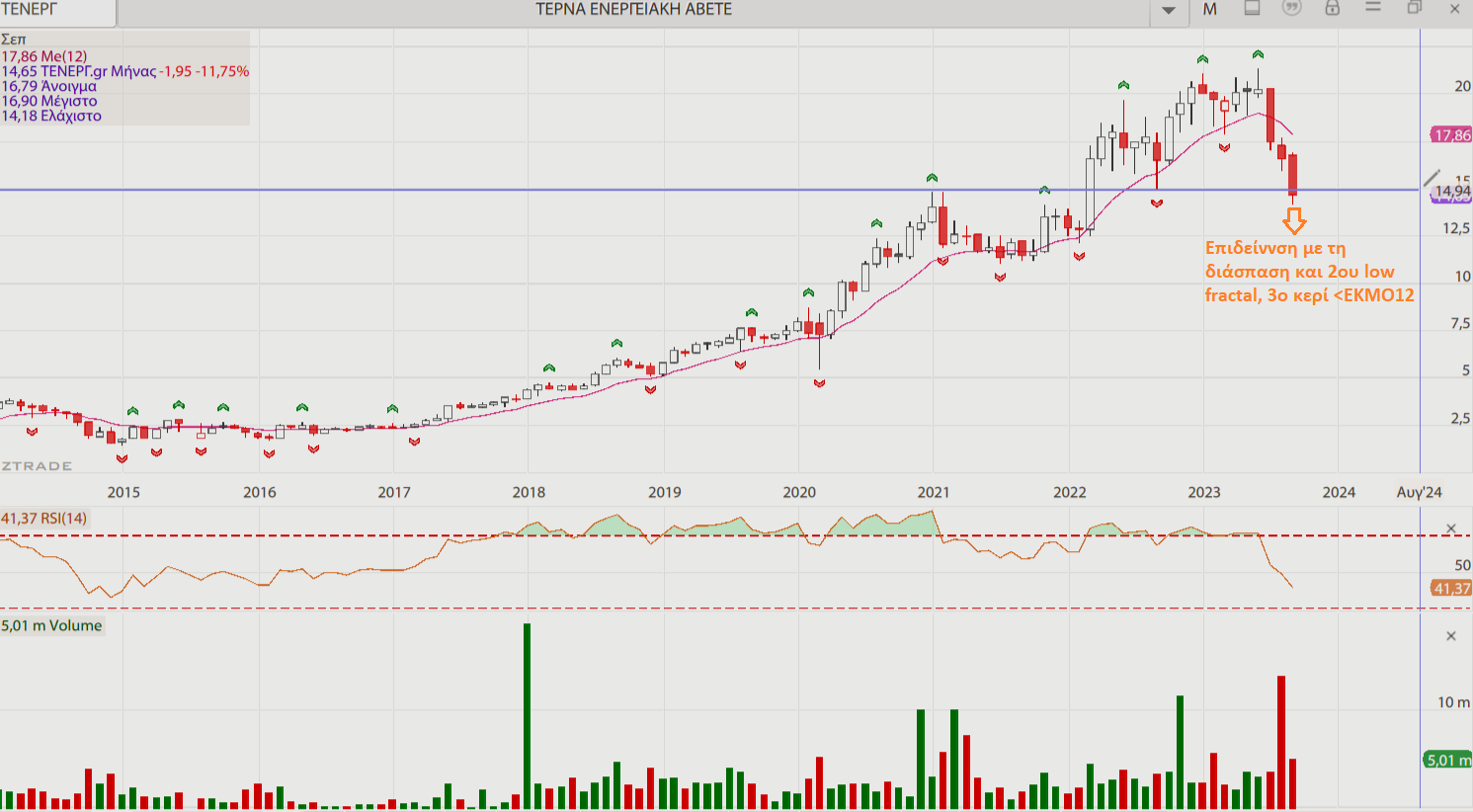Click the 14,94 horizontal line price tag
The height and width of the screenshot is (812, 1473).
(1452, 192)
